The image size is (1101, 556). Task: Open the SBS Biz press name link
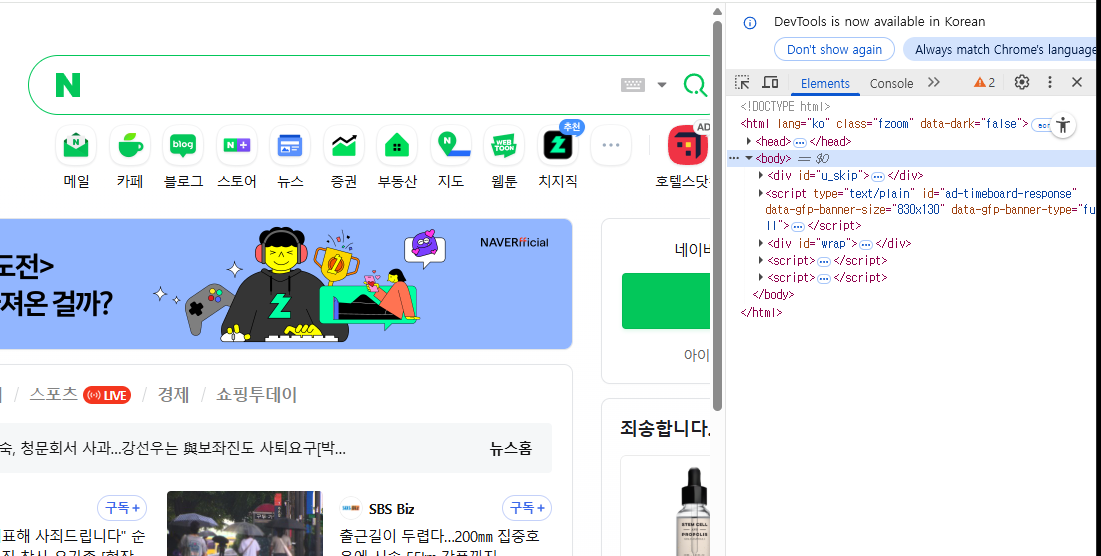pos(391,509)
